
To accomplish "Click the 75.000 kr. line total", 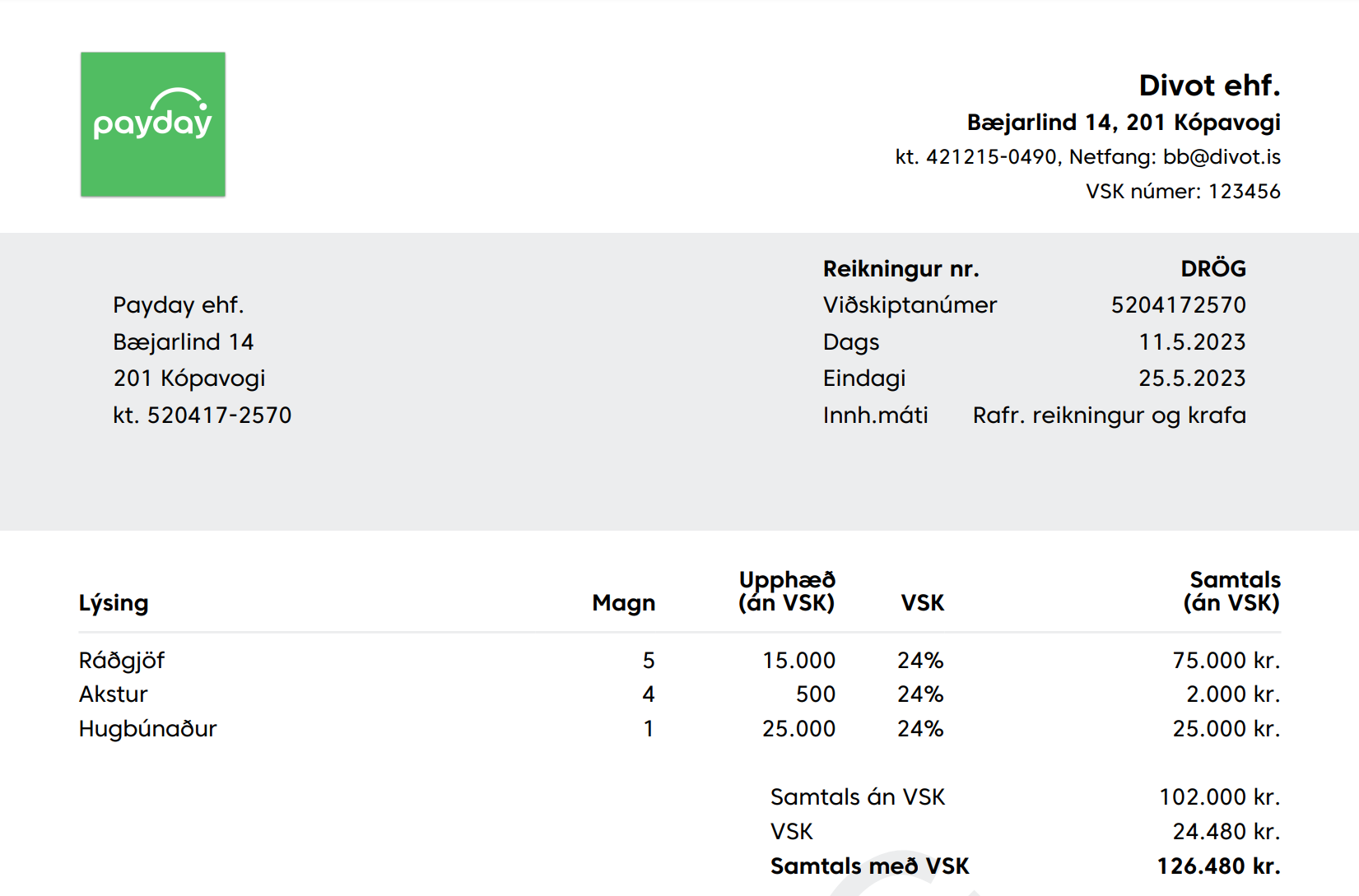I will (x=1226, y=661).
